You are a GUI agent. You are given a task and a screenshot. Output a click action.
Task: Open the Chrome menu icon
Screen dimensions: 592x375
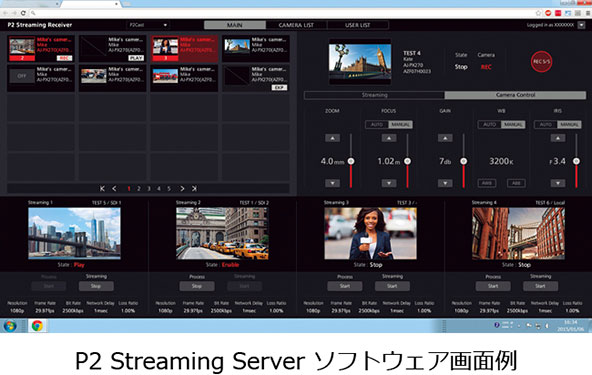coord(587,13)
